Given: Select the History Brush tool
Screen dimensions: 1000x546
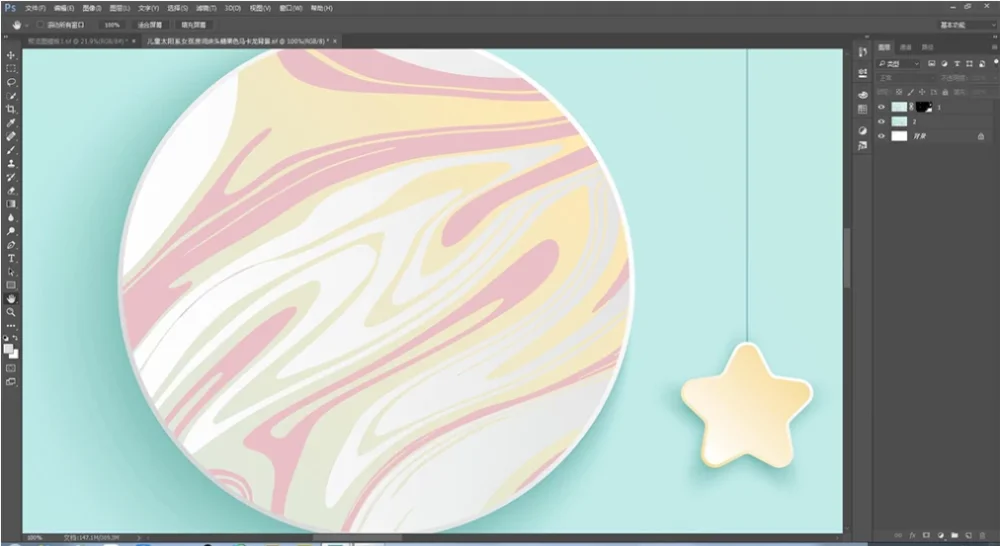Looking at the screenshot, I should (11, 177).
